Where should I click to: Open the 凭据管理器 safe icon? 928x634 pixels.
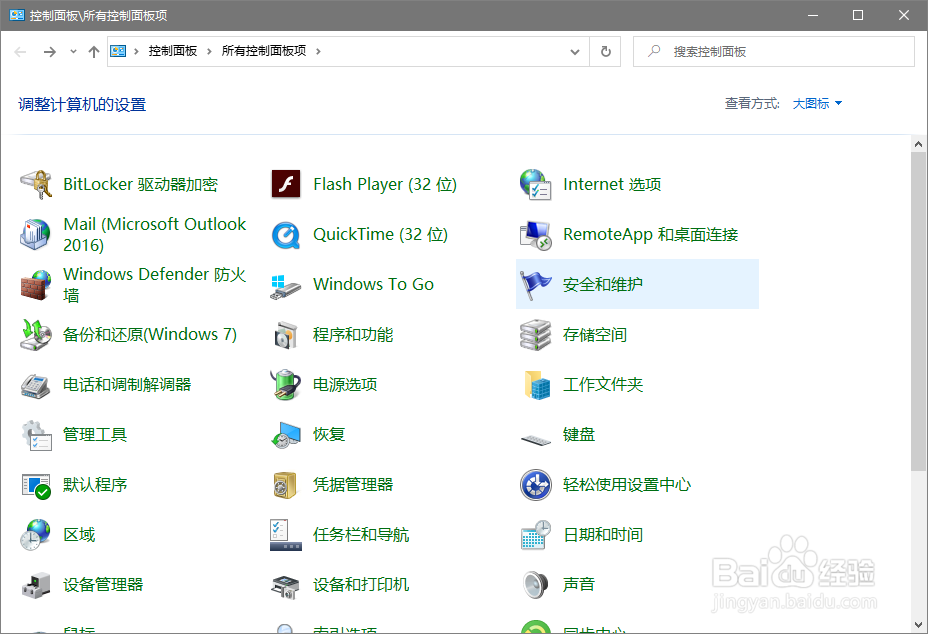point(286,485)
